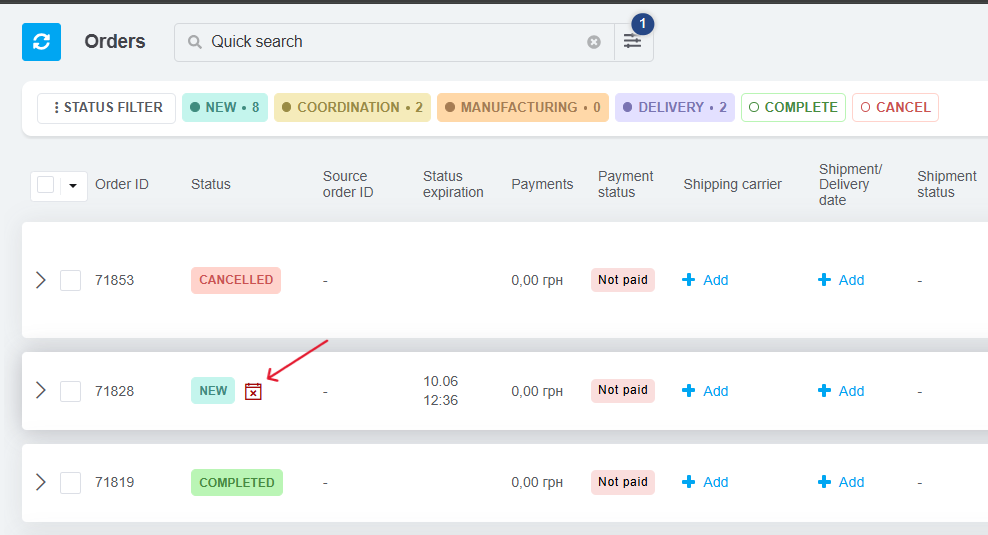Click the blue refresh orders icon
Screen dimensions: 988x535
[42, 42]
